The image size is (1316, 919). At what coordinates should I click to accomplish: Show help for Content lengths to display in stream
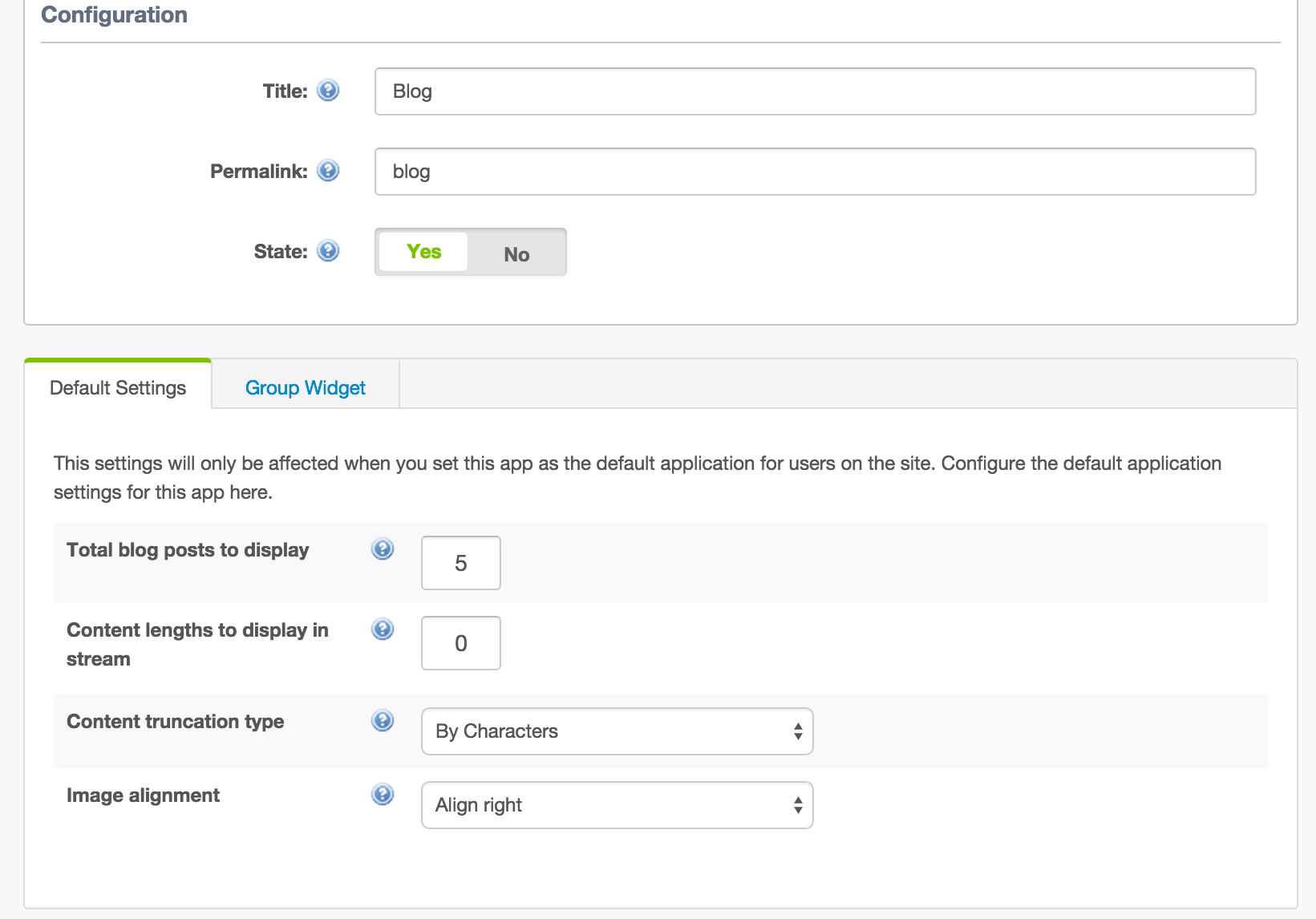click(x=383, y=630)
